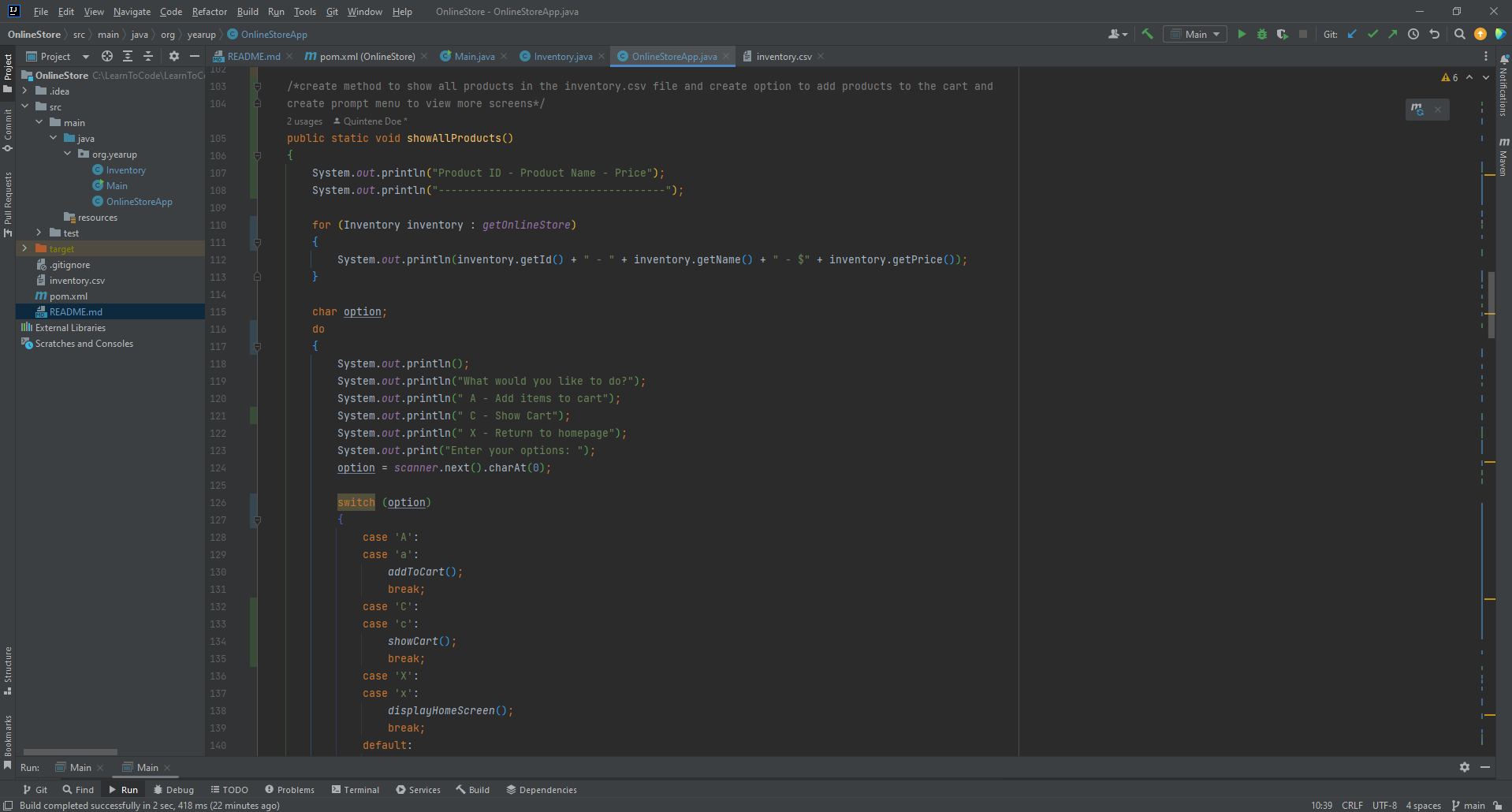Open Main run configuration dropdown
Image resolution: width=1512 pixels, height=812 pixels.
(1195, 34)
